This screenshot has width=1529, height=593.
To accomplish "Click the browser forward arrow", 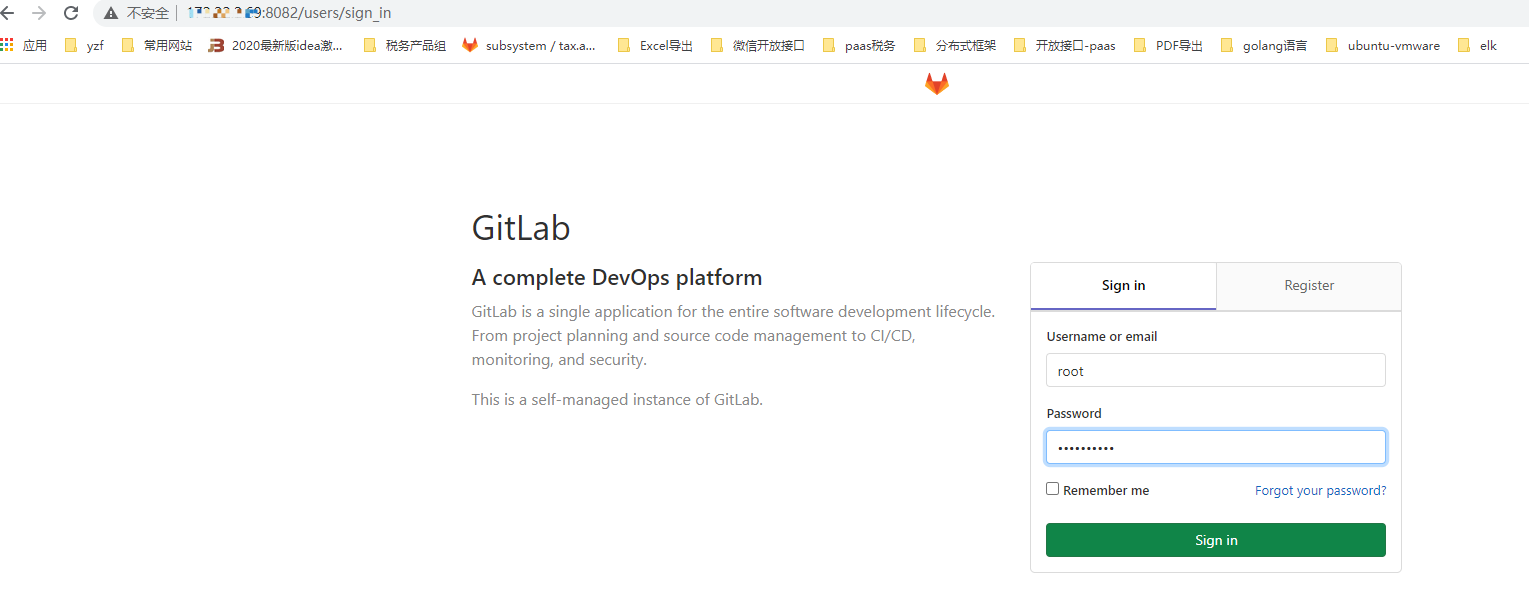I will click(x=39, y=13).
